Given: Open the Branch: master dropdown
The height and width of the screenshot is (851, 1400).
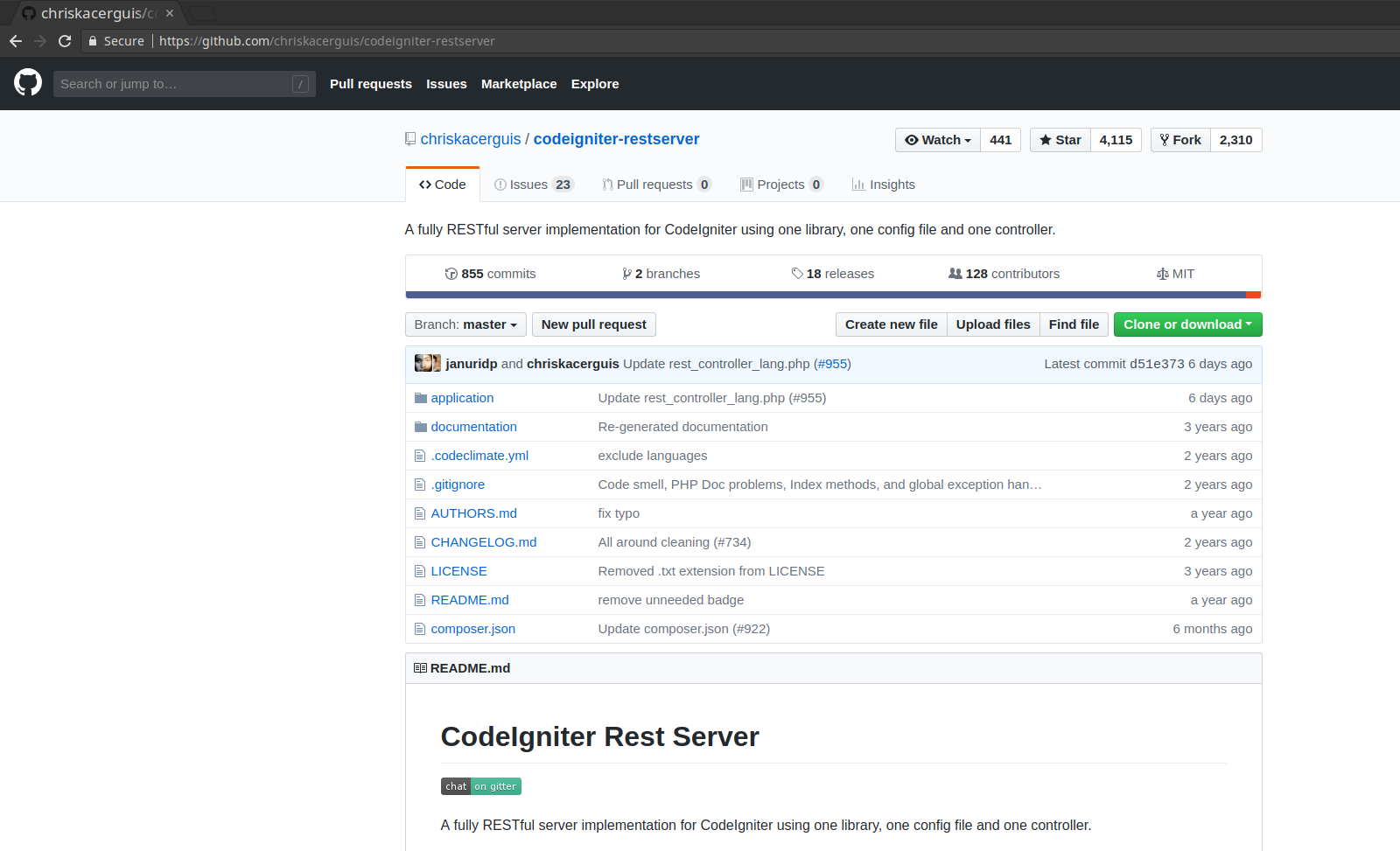Looking at the screenshot, I should (465, 324).
